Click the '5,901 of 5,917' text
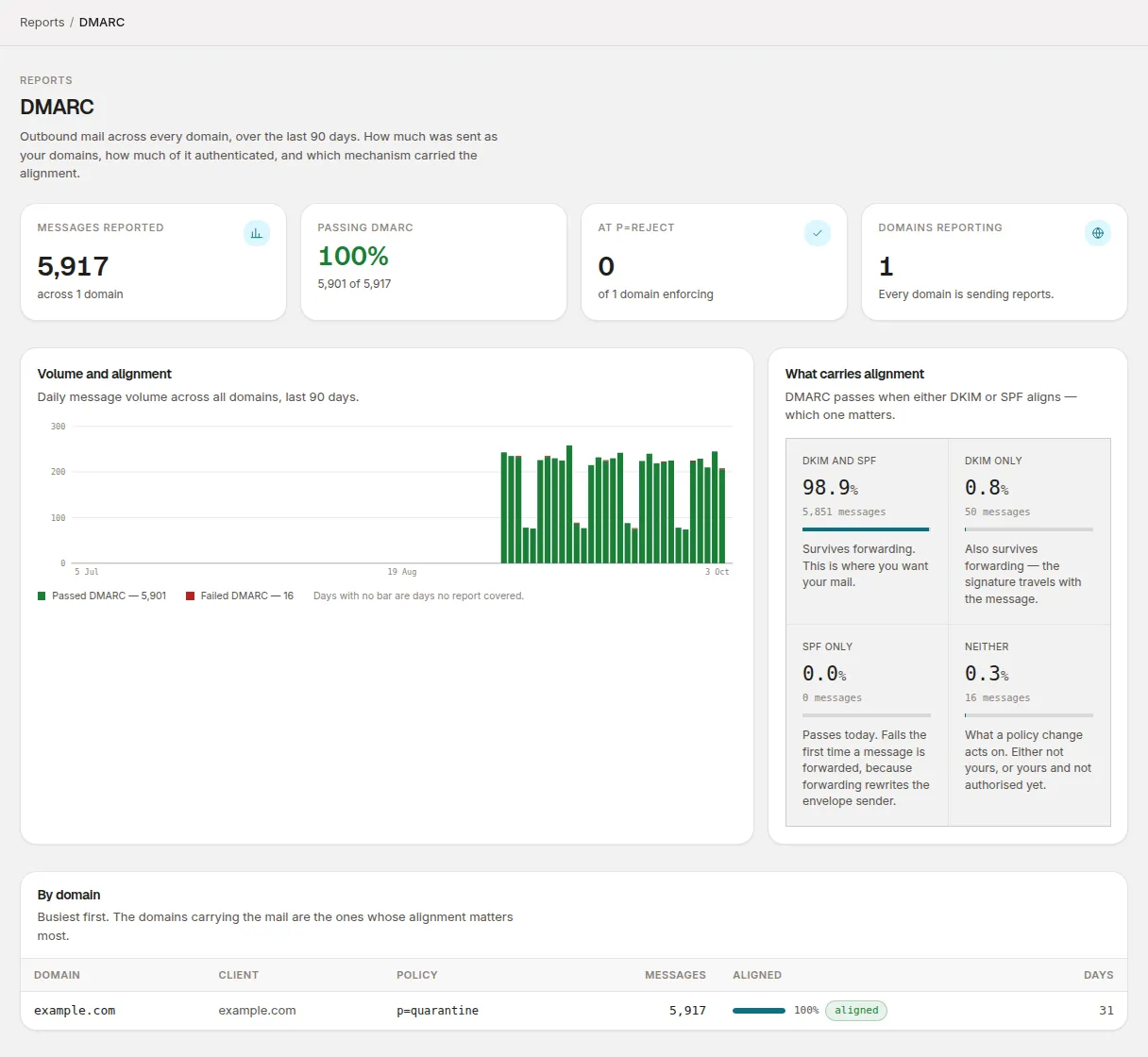The image size is (1148, 1057). click(x=354, y=284)
